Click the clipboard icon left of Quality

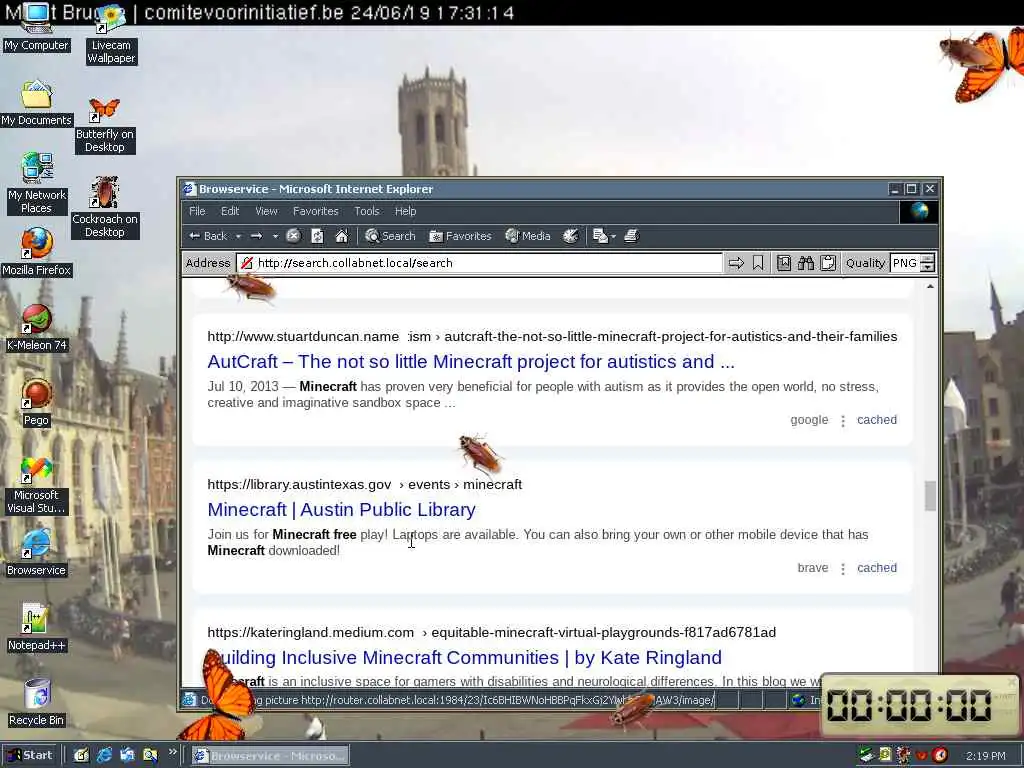(x=828, y=263)
